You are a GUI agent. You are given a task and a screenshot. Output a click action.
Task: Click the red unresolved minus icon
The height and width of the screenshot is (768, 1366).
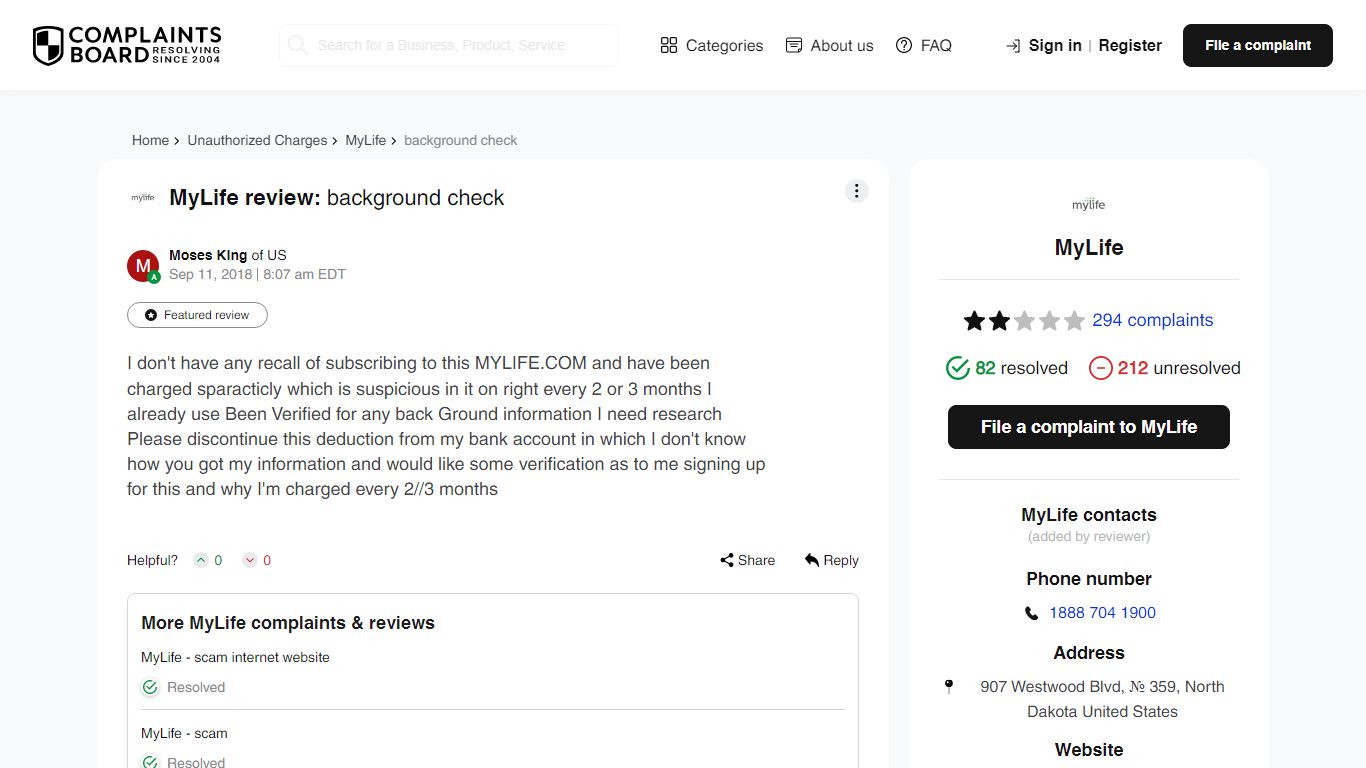coord(1100,368)
